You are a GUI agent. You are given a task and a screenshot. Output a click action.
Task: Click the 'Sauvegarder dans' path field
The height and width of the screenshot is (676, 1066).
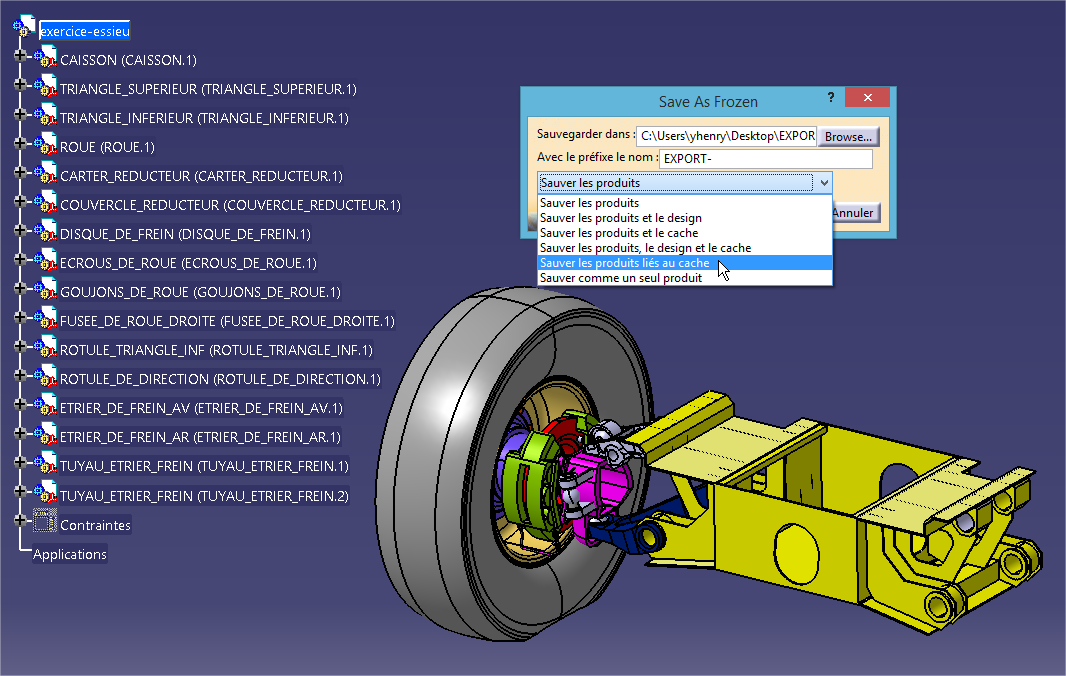[727, 136]
